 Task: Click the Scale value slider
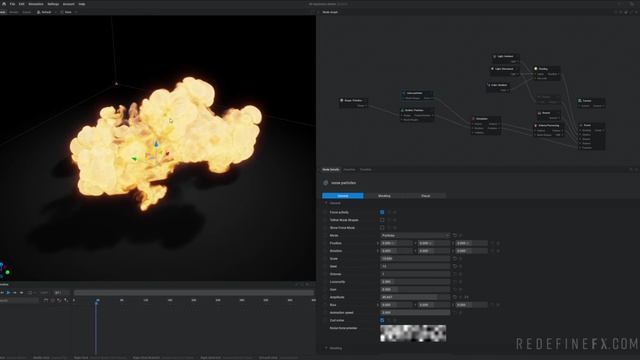(x=415, y=259)
